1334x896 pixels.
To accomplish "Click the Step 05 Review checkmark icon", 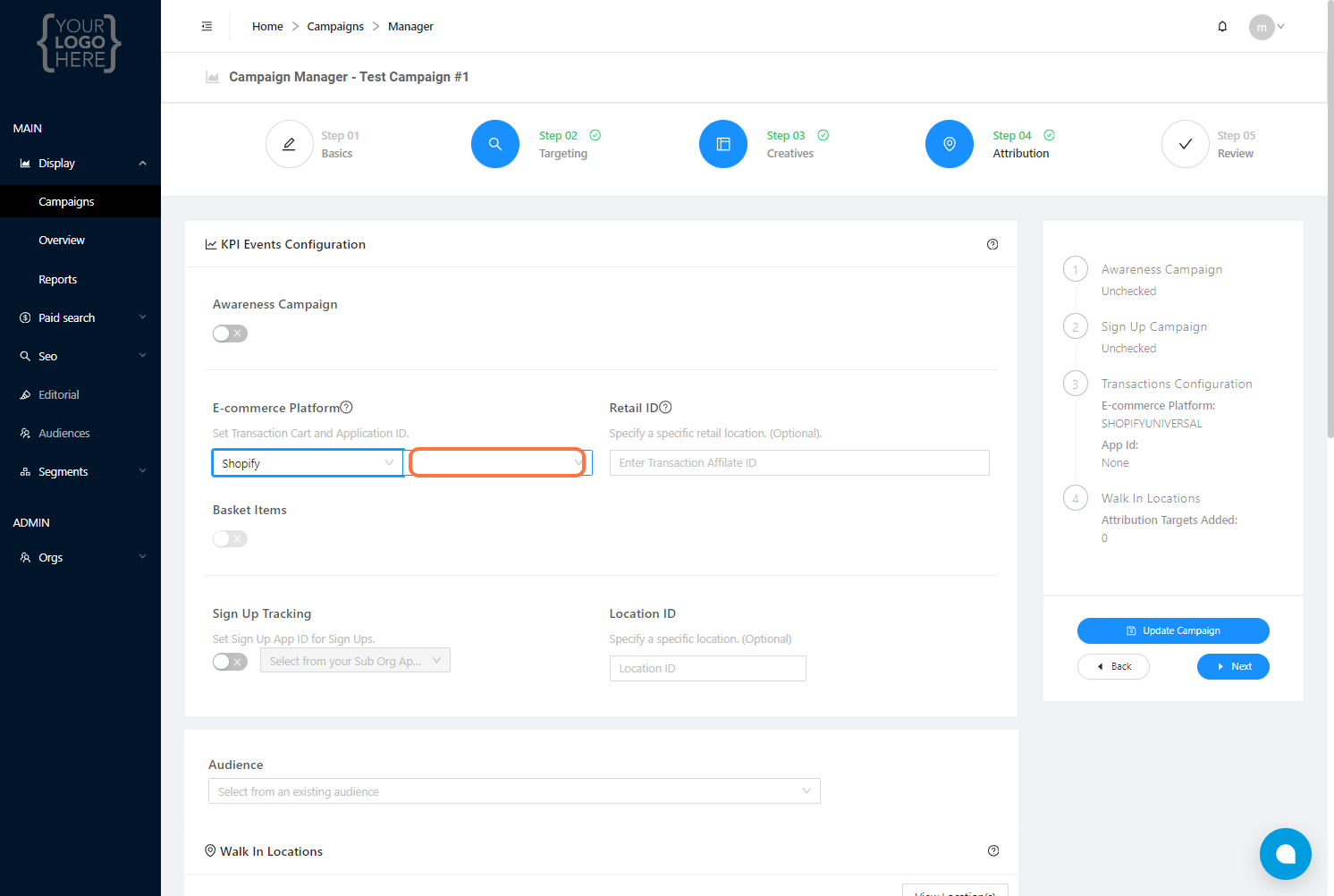I will (x=1186, y=144).
